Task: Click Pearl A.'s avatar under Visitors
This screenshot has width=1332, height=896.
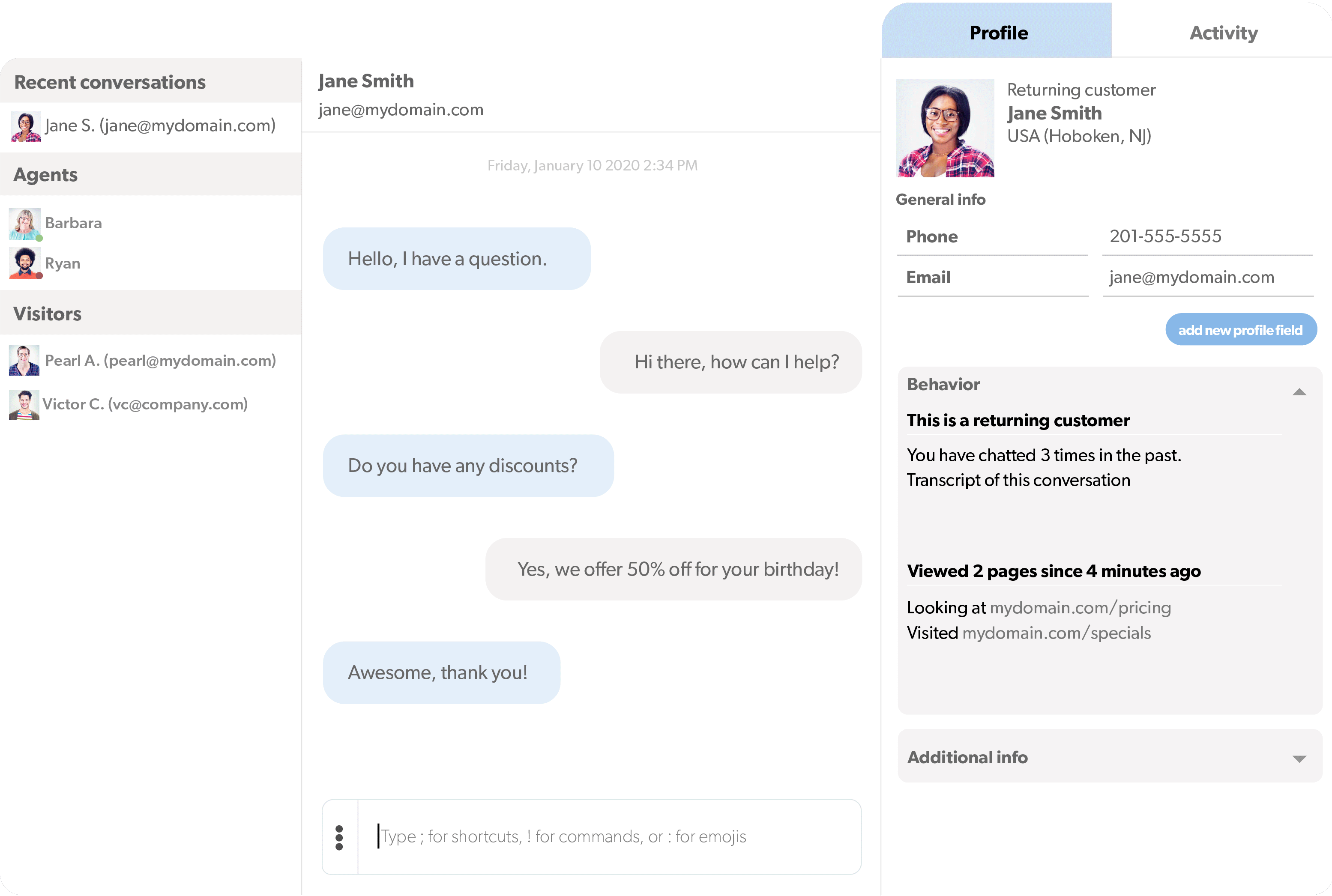Action: 24,360
